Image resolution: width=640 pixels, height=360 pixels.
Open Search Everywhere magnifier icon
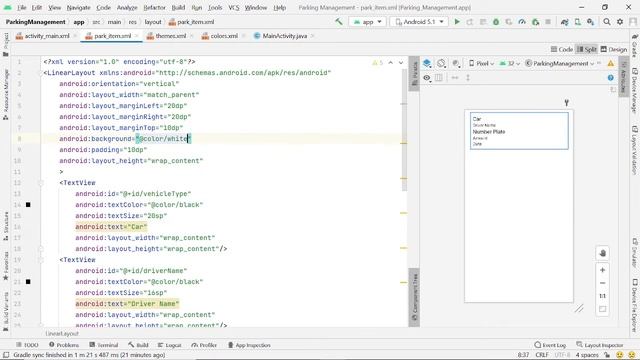pos(607,22)
